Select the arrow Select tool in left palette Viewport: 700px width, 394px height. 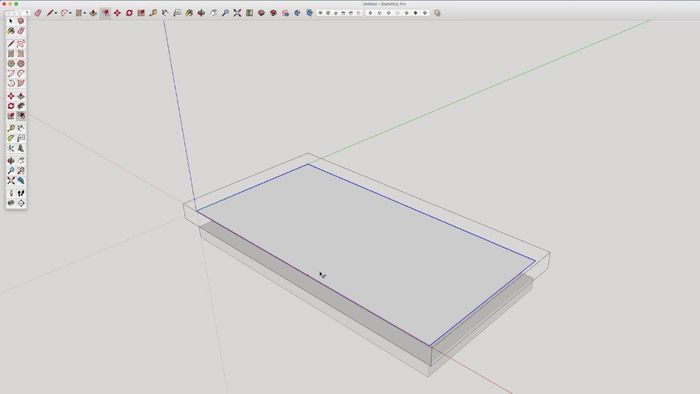click(x=11, y=21)
